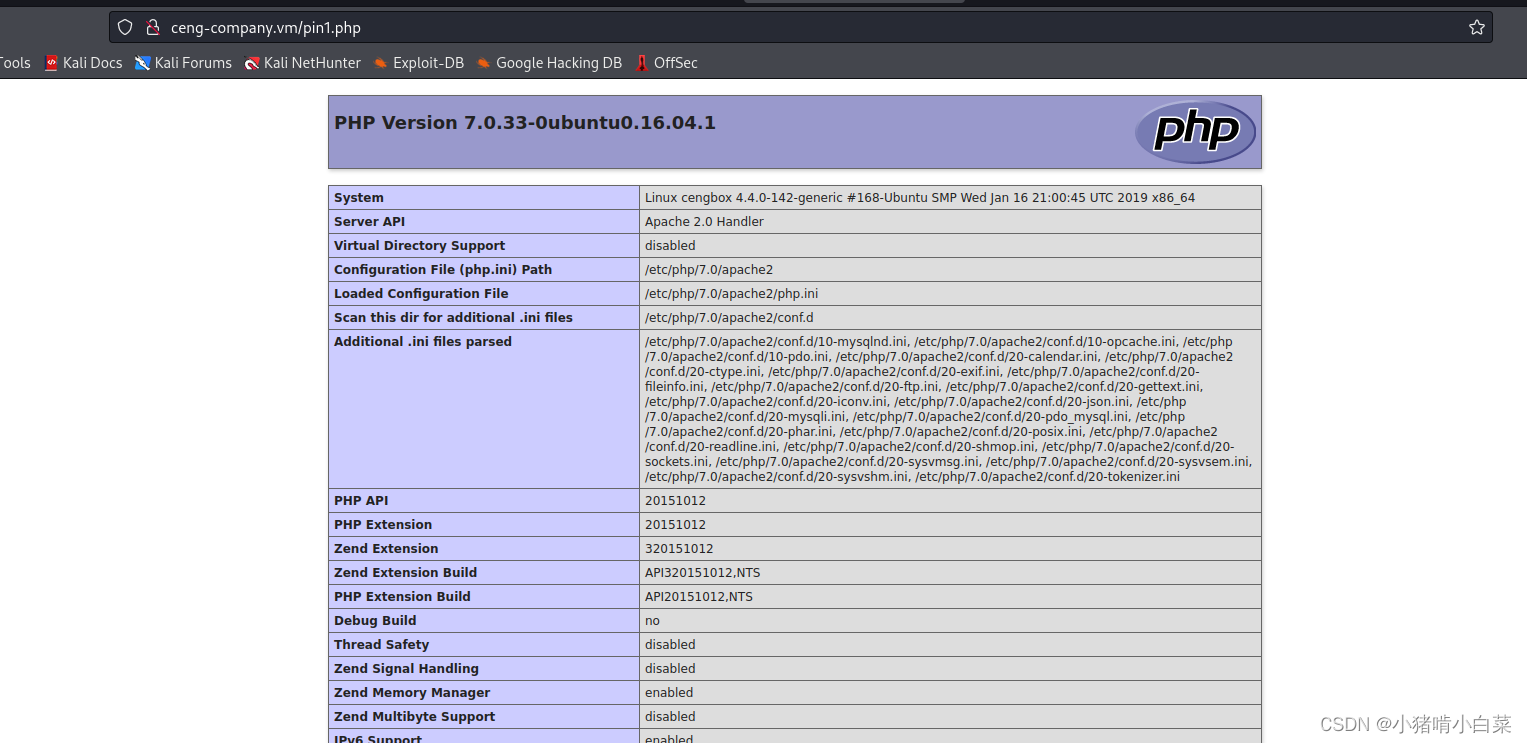1527x743 pixels.
Task: Select the API320151012,NTS value
Action: [x=703, y=573]
